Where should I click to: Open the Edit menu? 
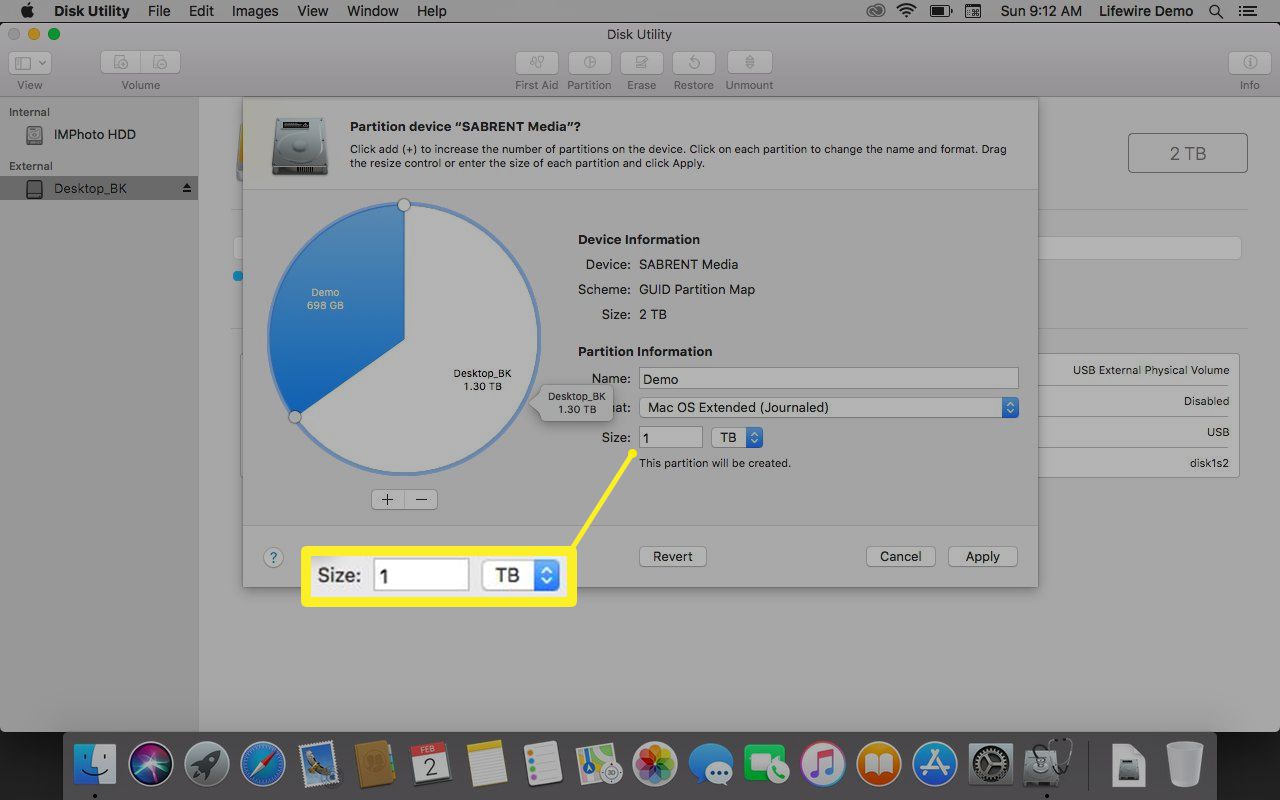(x=201, y=11)
